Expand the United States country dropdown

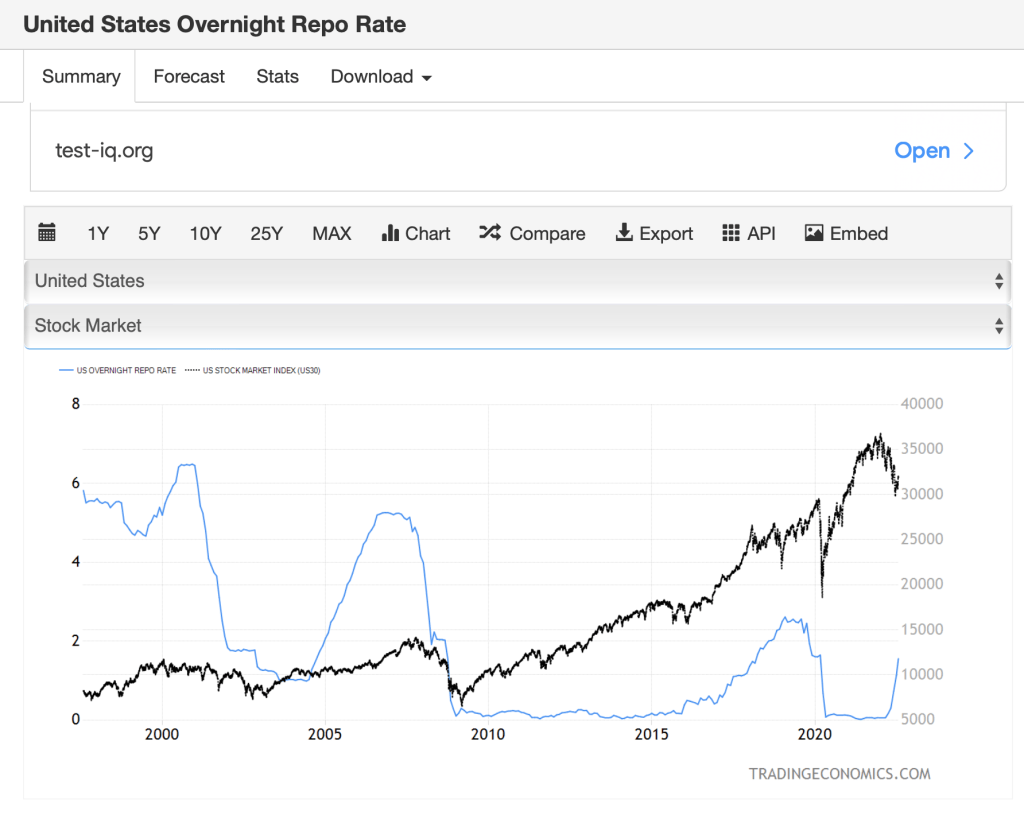[517, 281]
